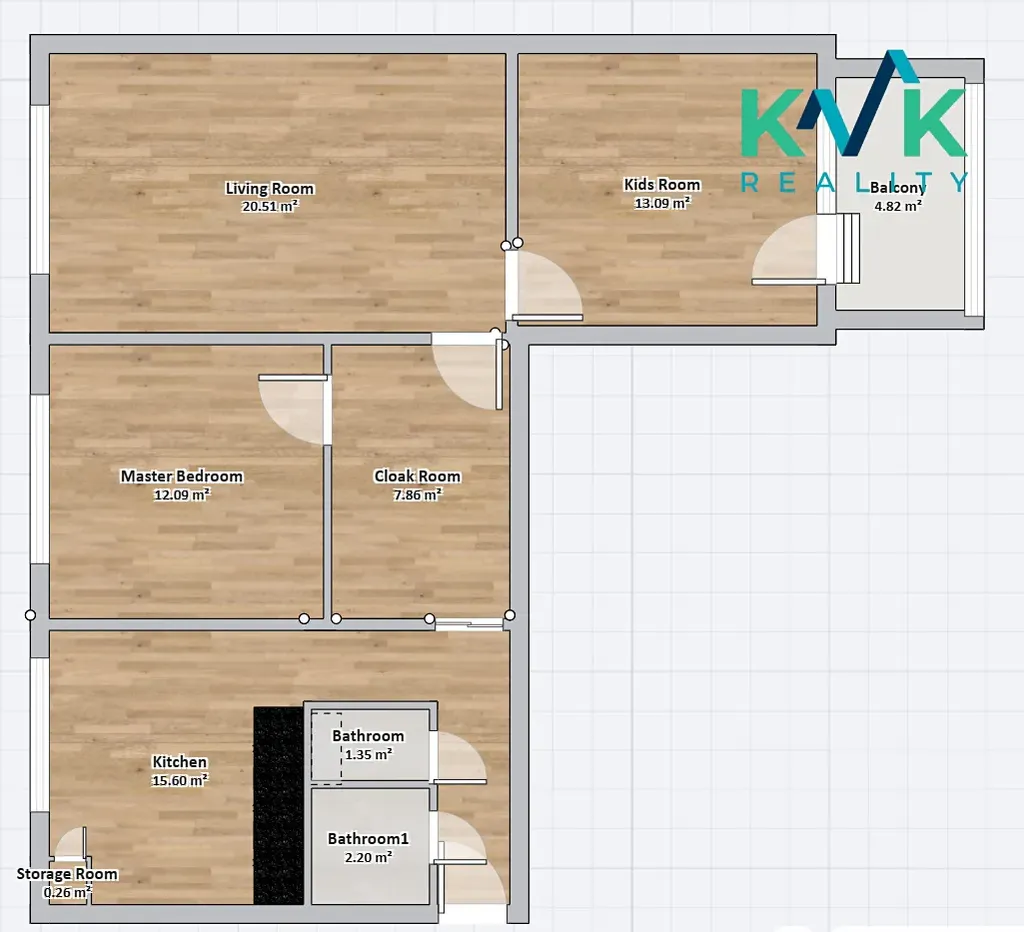Select the door between Living Room and Kids Room

pos(544,286)
